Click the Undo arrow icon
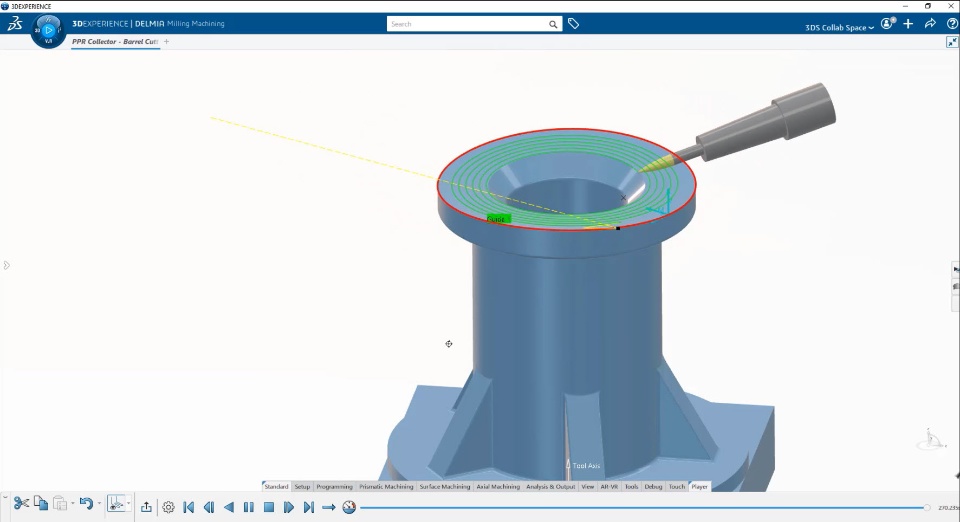Screen dimensions: 960x522 [x=86, y=504]
